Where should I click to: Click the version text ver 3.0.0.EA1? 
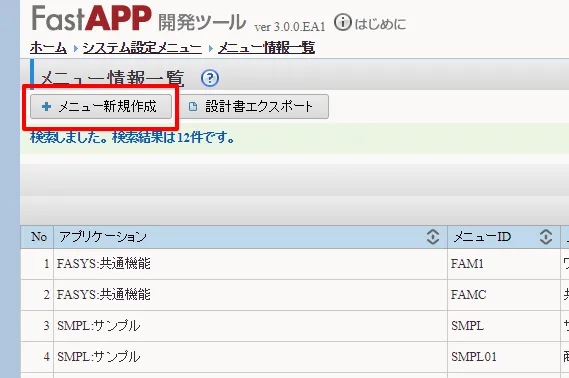click(x=290, y=27)
